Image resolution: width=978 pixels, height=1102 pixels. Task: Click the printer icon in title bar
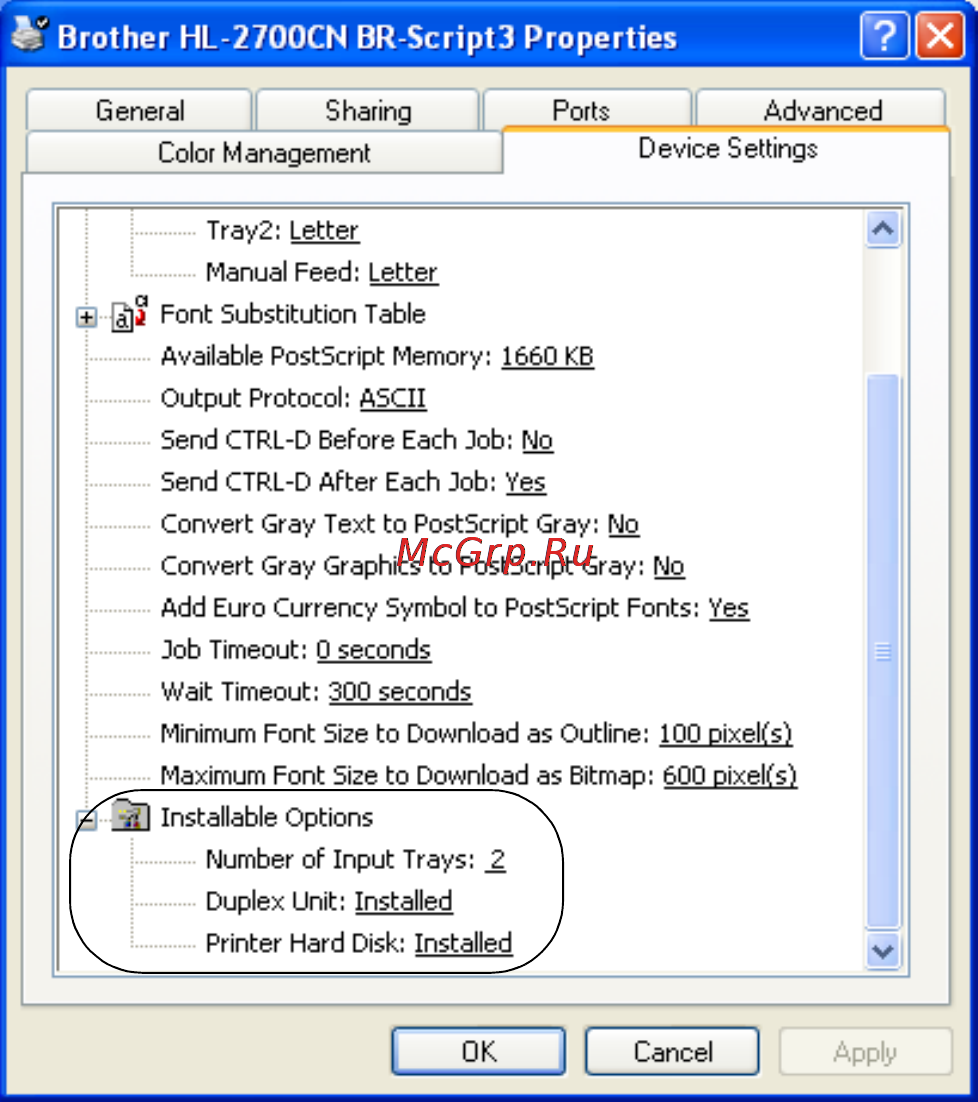[30, 33]
